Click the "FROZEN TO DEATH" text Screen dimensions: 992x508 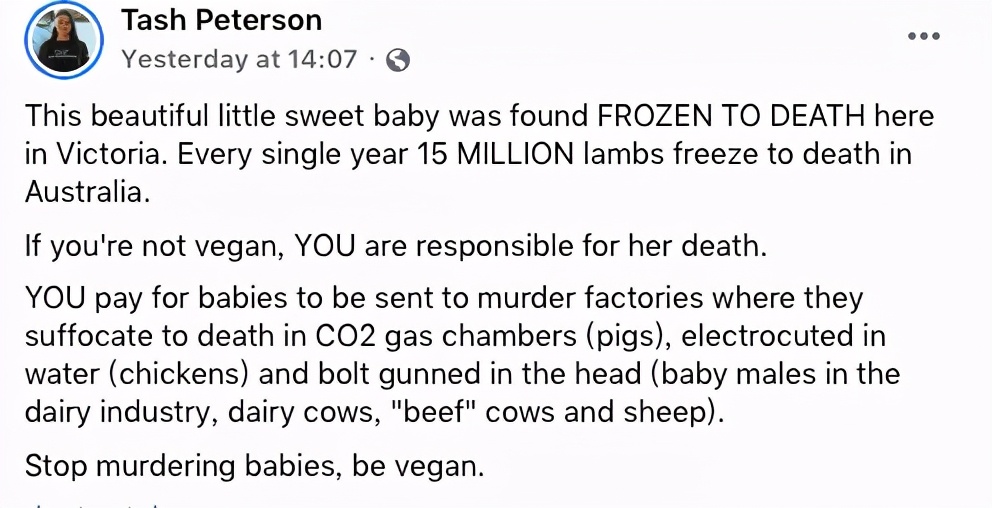(x=730, y=117)
